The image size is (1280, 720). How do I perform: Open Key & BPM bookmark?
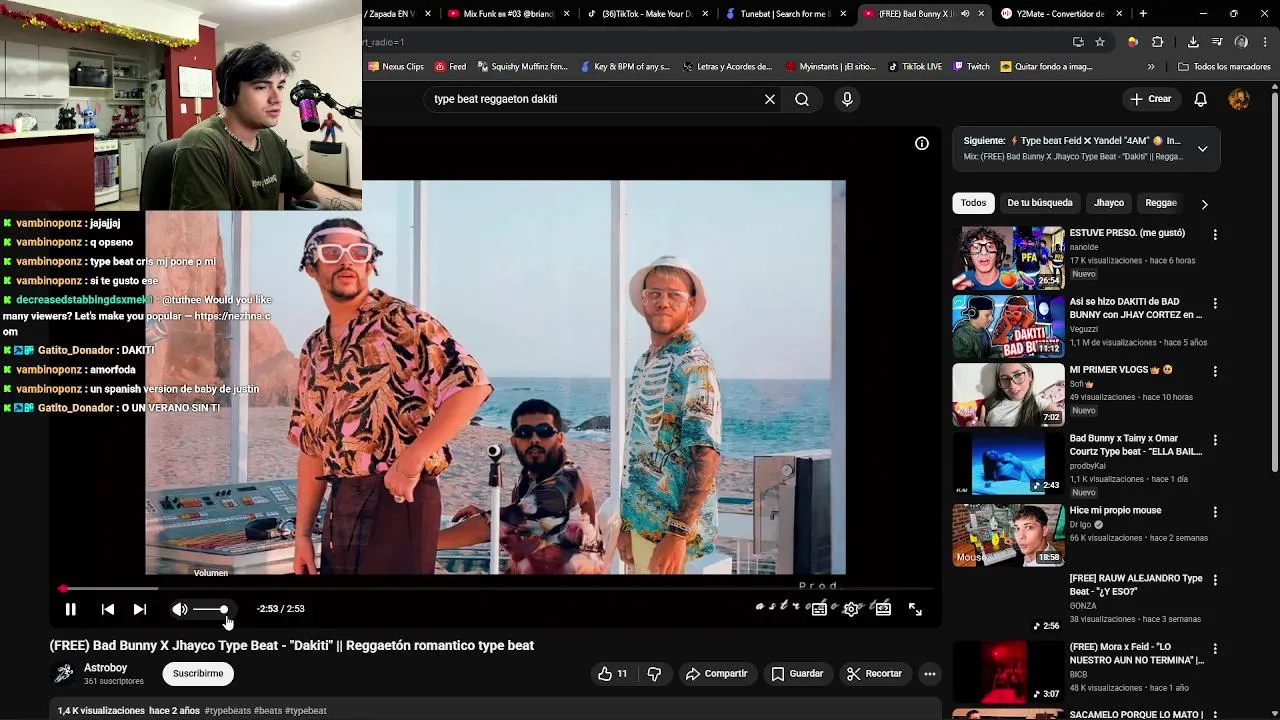tap(624, 67)
